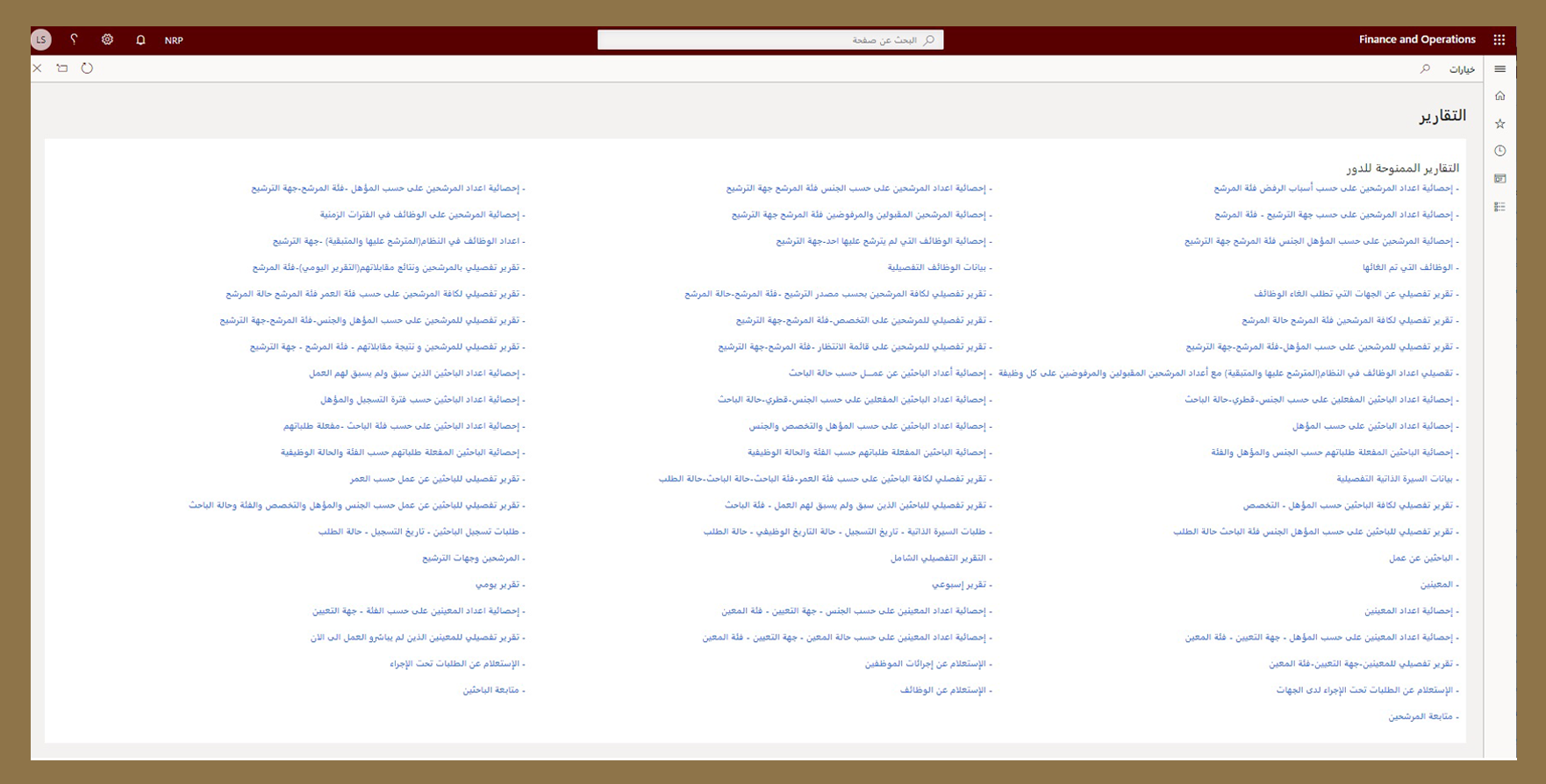Open إحصائية اعداد الباحثين حسب فترة التسجيل والمؤهل
Image resolution: width=1546 pixels, height=784 pixels.
423,399
